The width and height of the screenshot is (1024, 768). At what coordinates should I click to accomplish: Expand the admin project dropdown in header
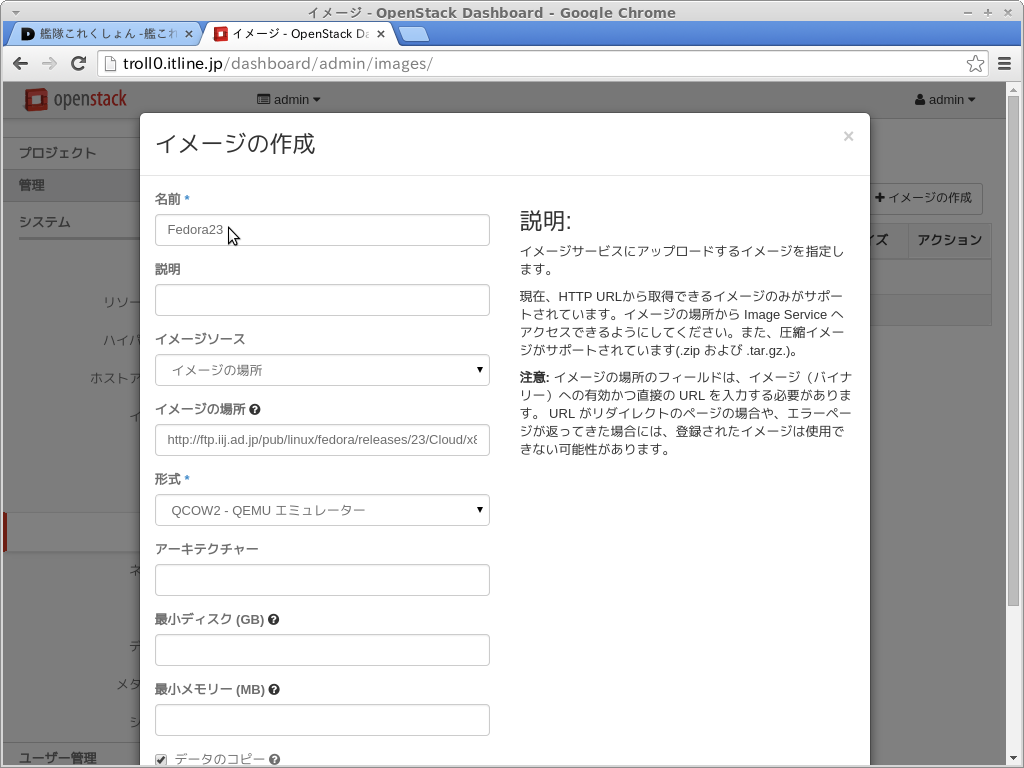pyautogui.click(x=289, y=100)
